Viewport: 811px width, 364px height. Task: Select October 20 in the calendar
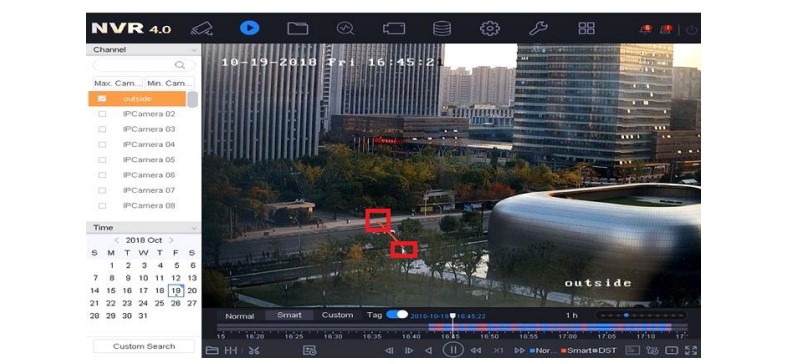coord(192,291)
